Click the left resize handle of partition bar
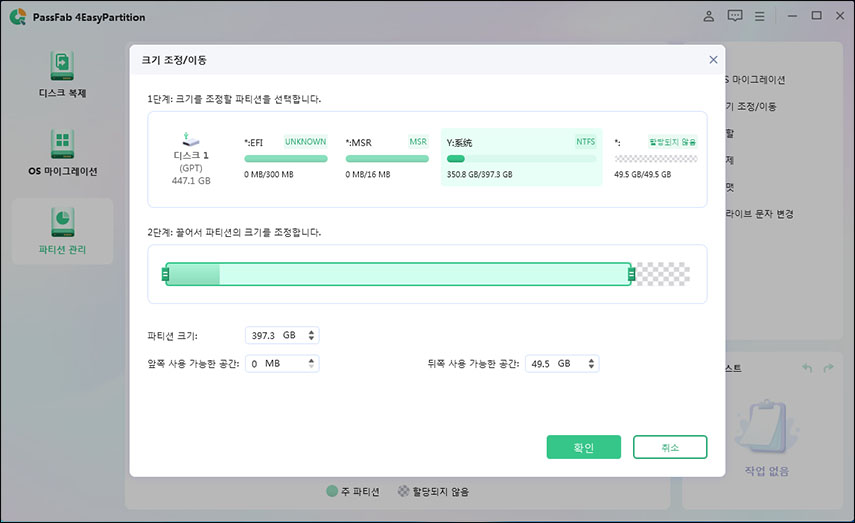The height and width of the screenshot is (523, 855). tap(165, 274)
